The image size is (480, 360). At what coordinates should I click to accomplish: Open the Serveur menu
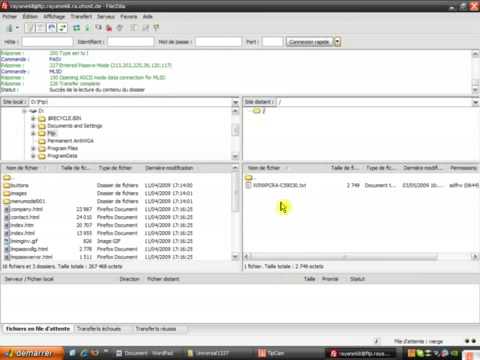[106, 16]
